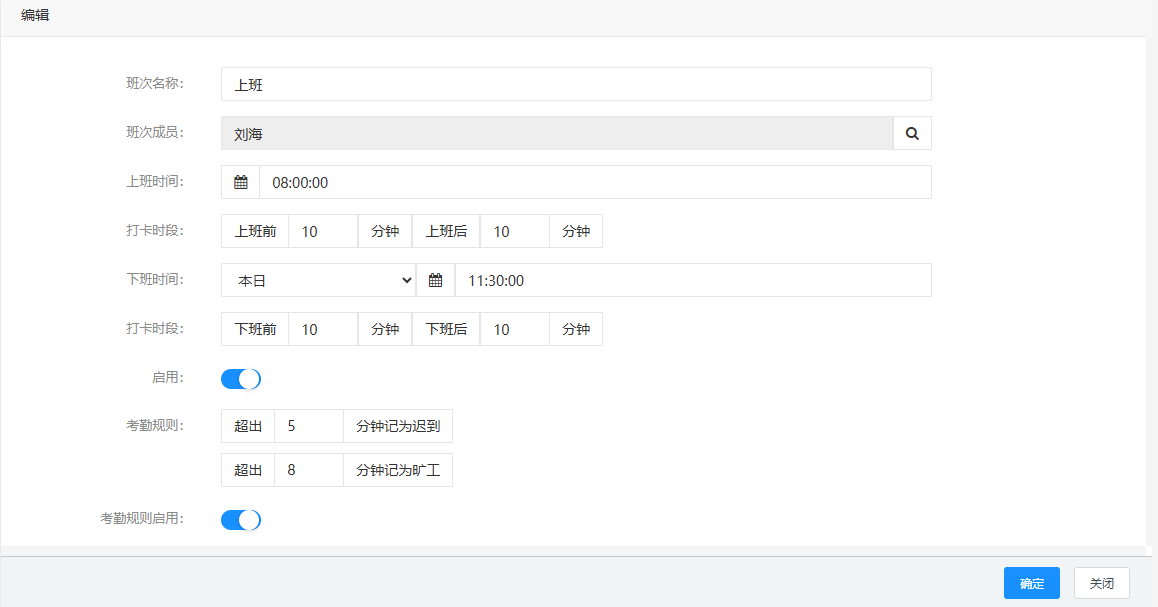Click the 分钟记为迟到 threshold input
Image resolution: width=1158 pixels, height=607 pixels.
click(308, 426)
